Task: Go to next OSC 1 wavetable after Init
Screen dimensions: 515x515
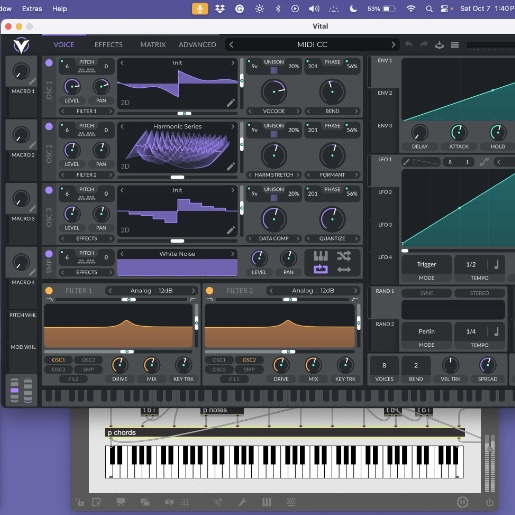Action: tap(233, 63)
